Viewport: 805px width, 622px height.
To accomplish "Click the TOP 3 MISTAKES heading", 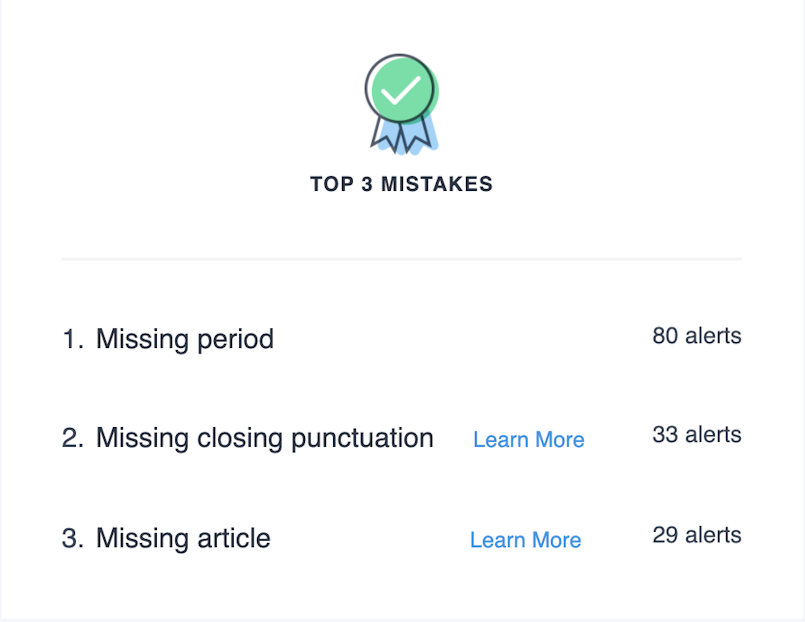I will click(401, 184).
